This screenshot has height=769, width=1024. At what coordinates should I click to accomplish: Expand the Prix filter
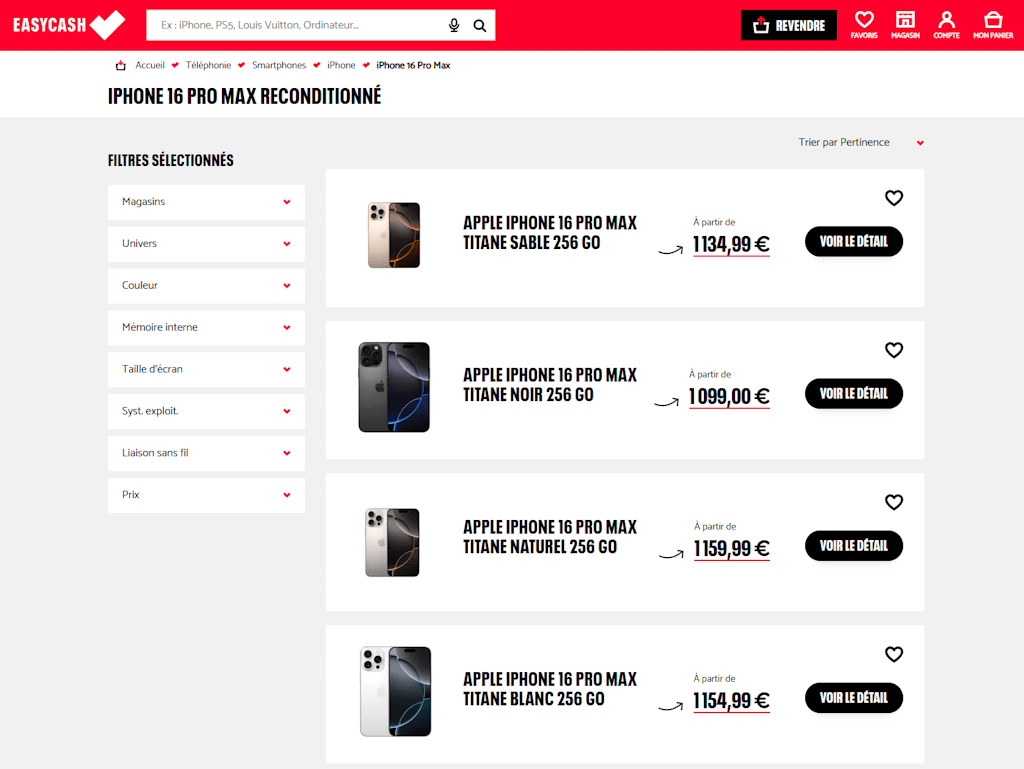coord(206,494)
